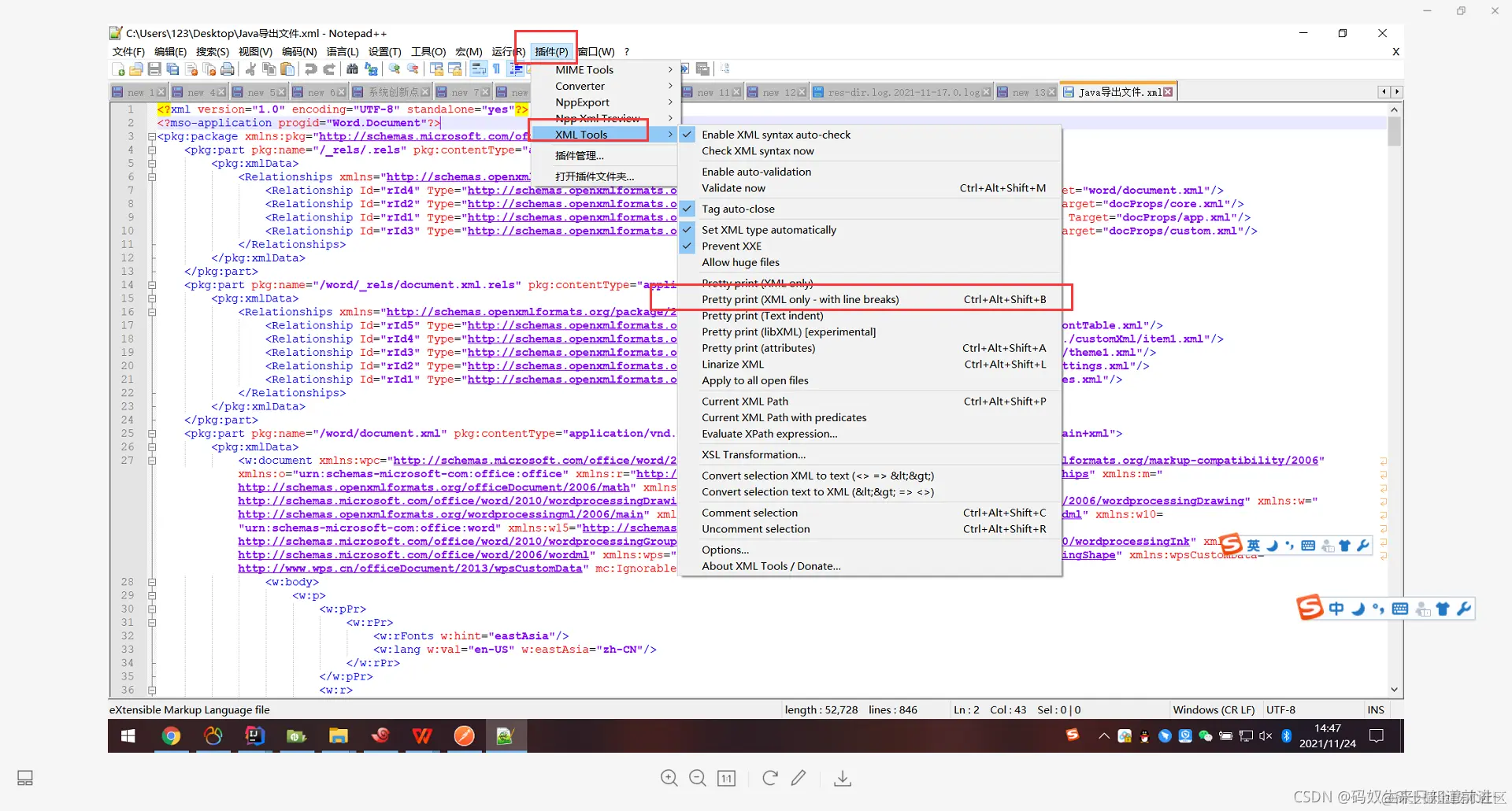Image resolution: width=1512 pixels, height=811 pixels.
Task: Click Validate now in XML Tools
Action: pyautogui.click(x=870, y=188)
